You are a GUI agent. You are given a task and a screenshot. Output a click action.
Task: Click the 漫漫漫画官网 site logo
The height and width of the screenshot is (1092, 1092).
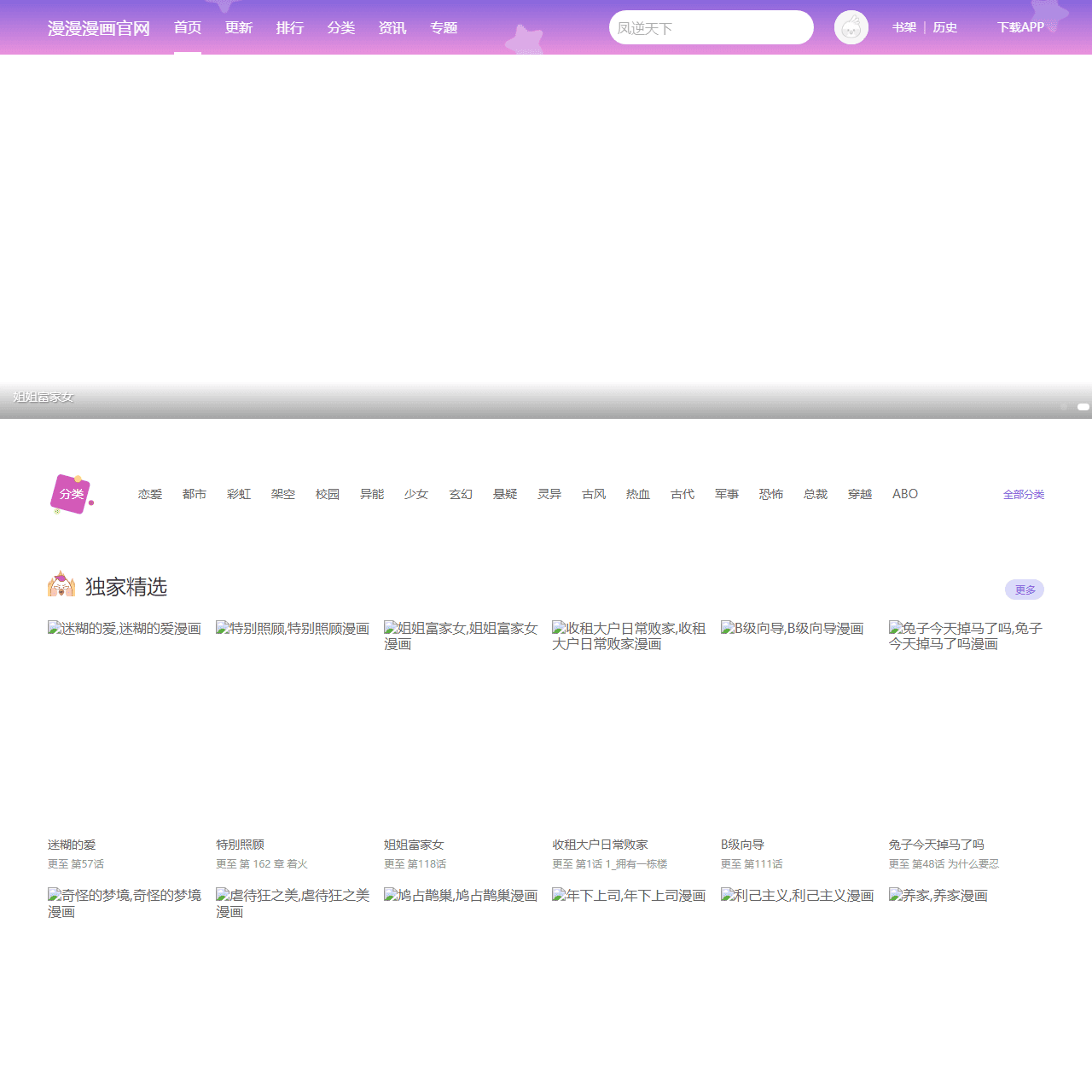tap(99, 28)
